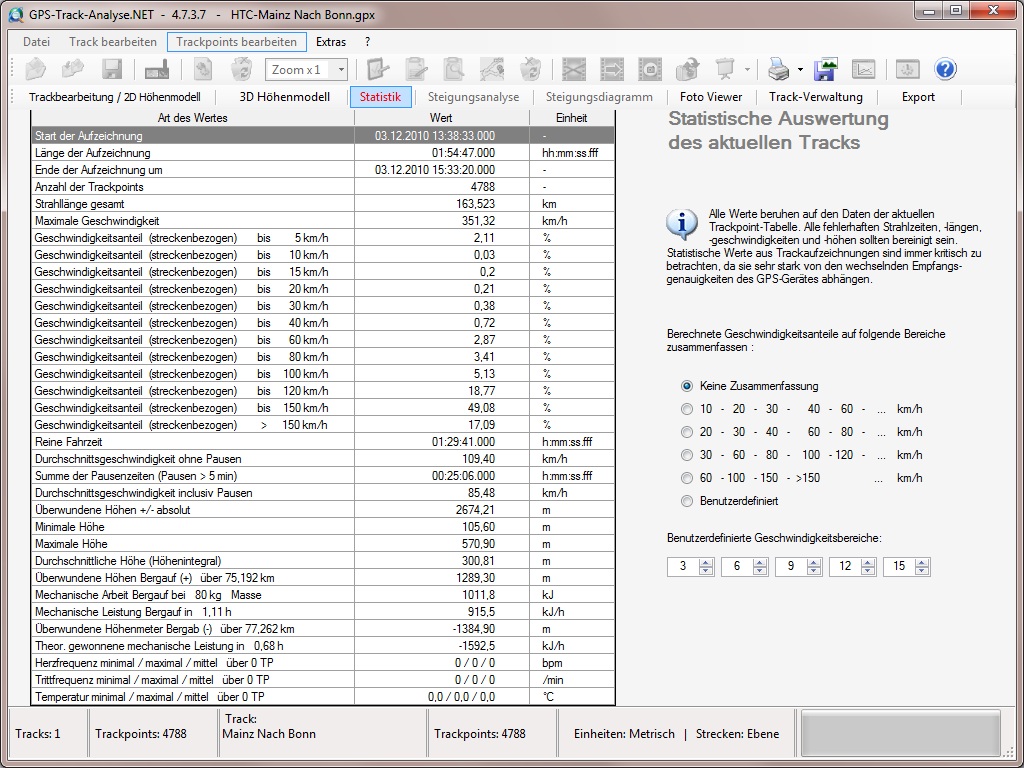This screenshot has height=768, width=1024.
Task: Select the 'Keine Zusammenfassung' radio option
Action: [x=687, y=386]
